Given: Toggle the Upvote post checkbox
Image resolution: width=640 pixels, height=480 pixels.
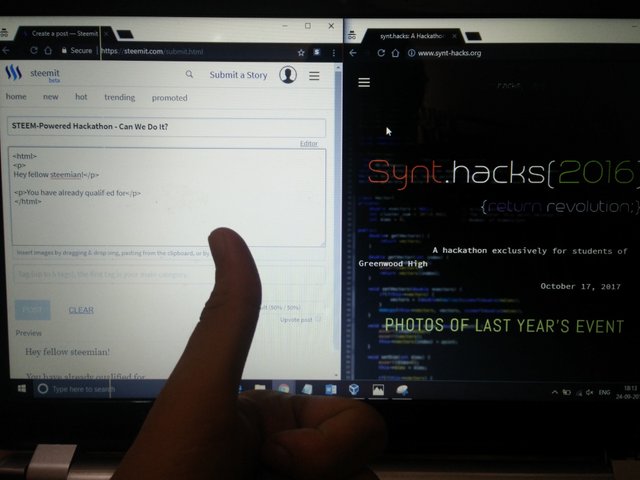Looking at the screenshot, I should [x=318, y=319].
